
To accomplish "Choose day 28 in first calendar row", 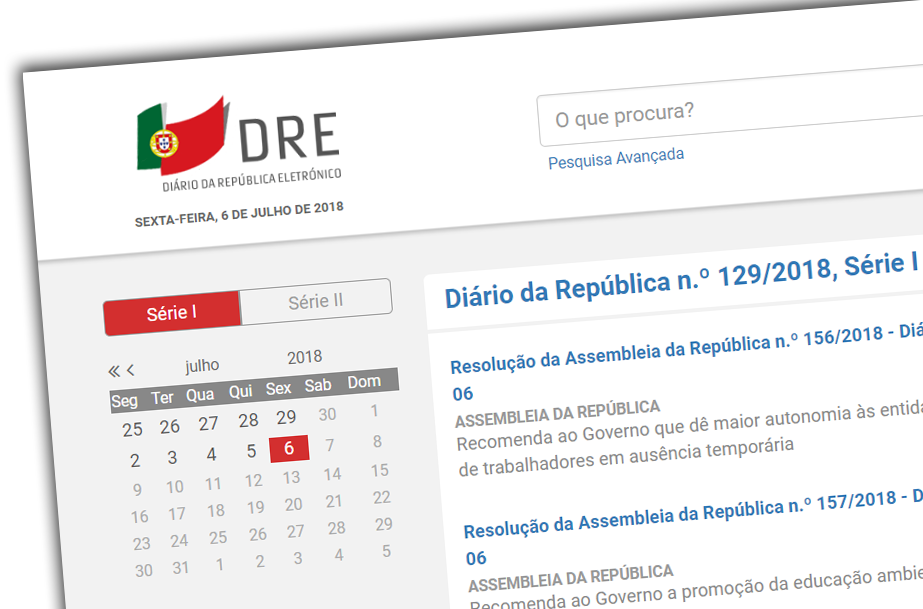I will (248, 420).
